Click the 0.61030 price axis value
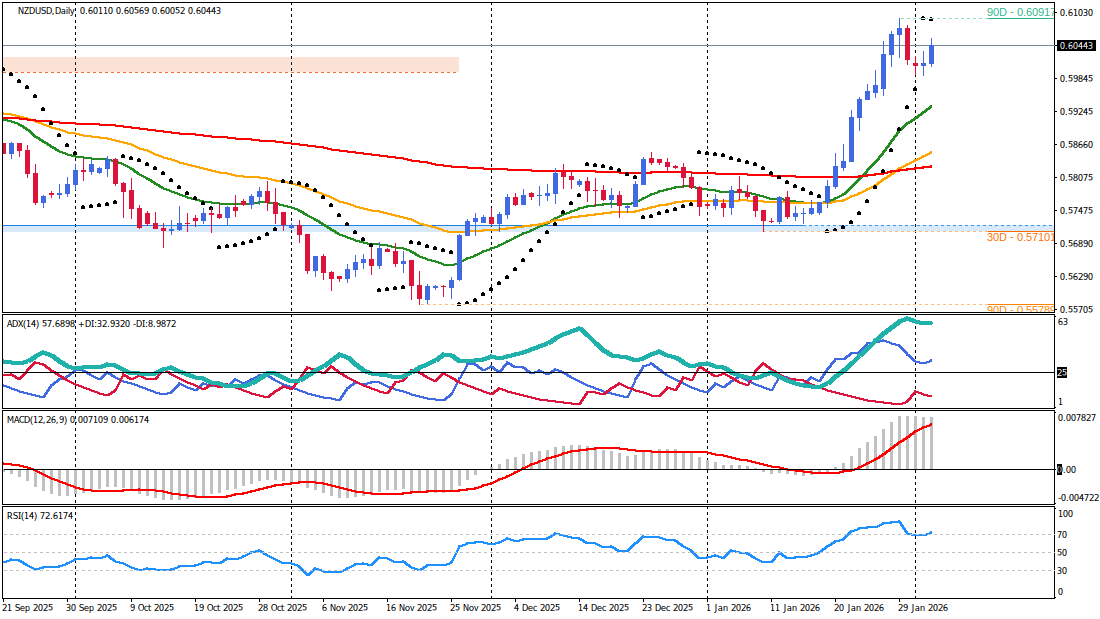 (1077, 13)
